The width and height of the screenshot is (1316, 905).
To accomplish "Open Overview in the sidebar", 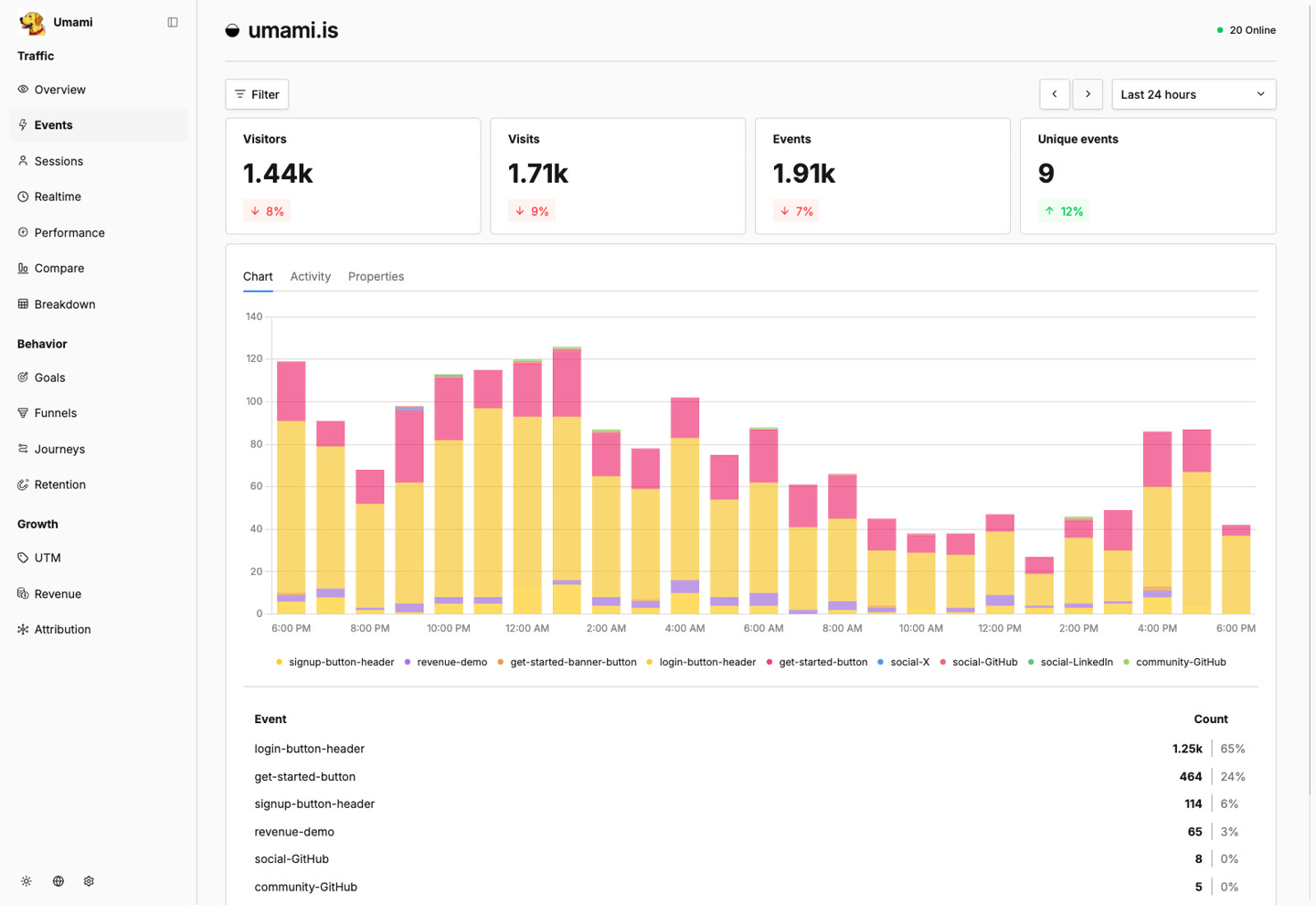I will (99, 90).
